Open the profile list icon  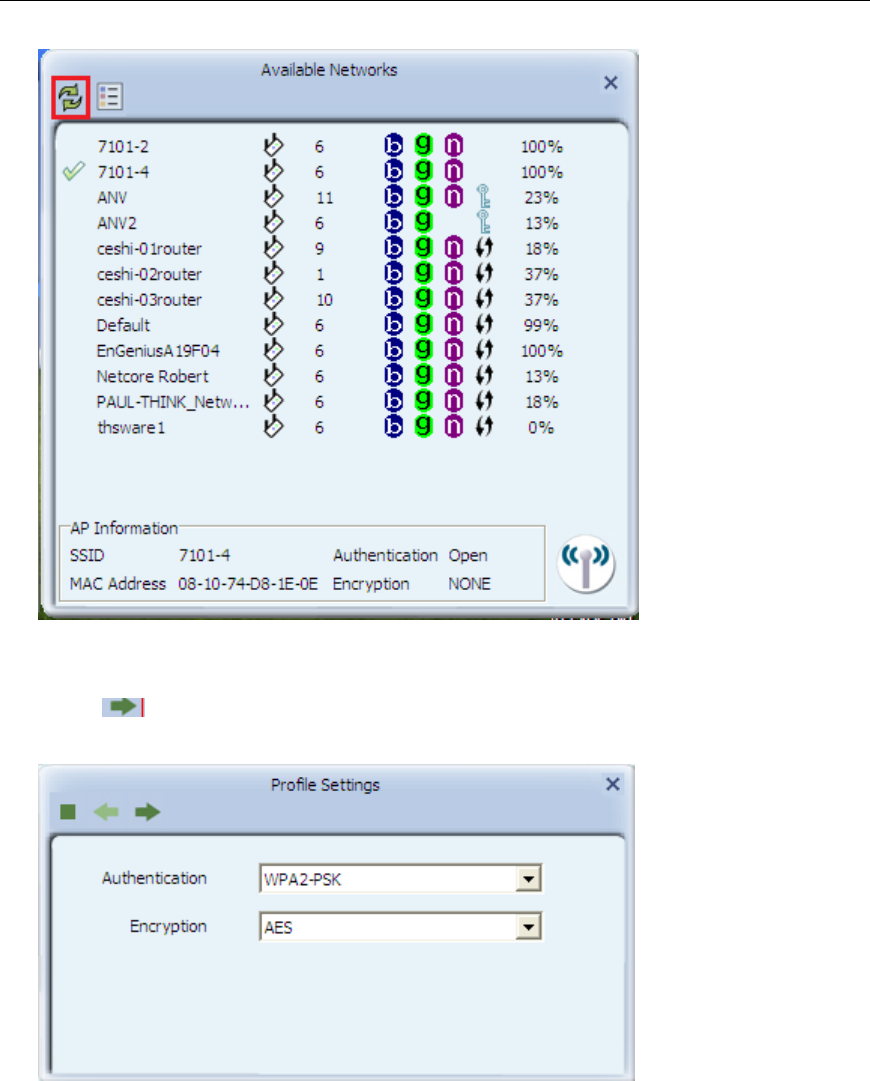[x=110, y=97]
